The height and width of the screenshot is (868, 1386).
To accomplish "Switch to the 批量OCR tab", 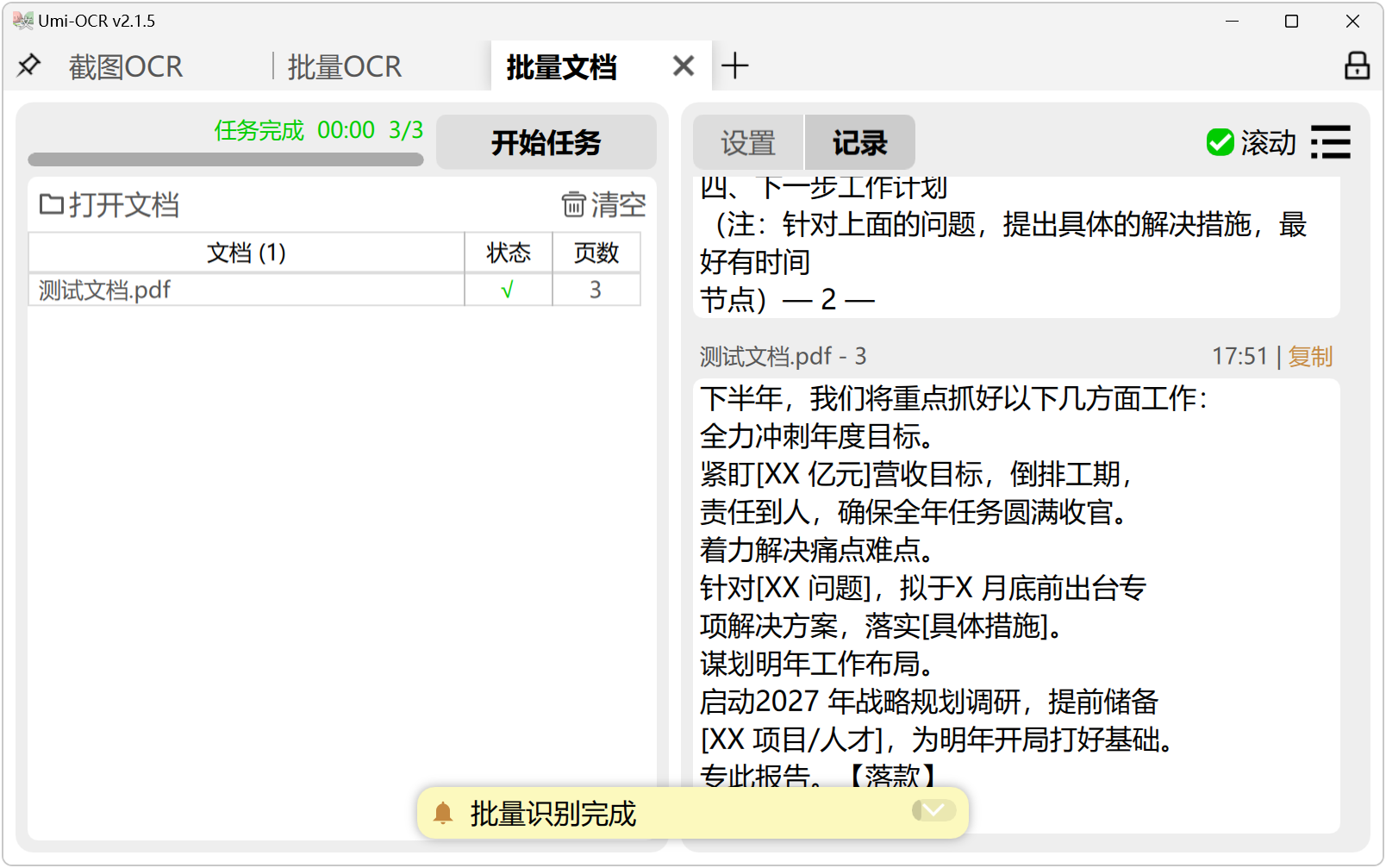I will click(x=345, y=66).
